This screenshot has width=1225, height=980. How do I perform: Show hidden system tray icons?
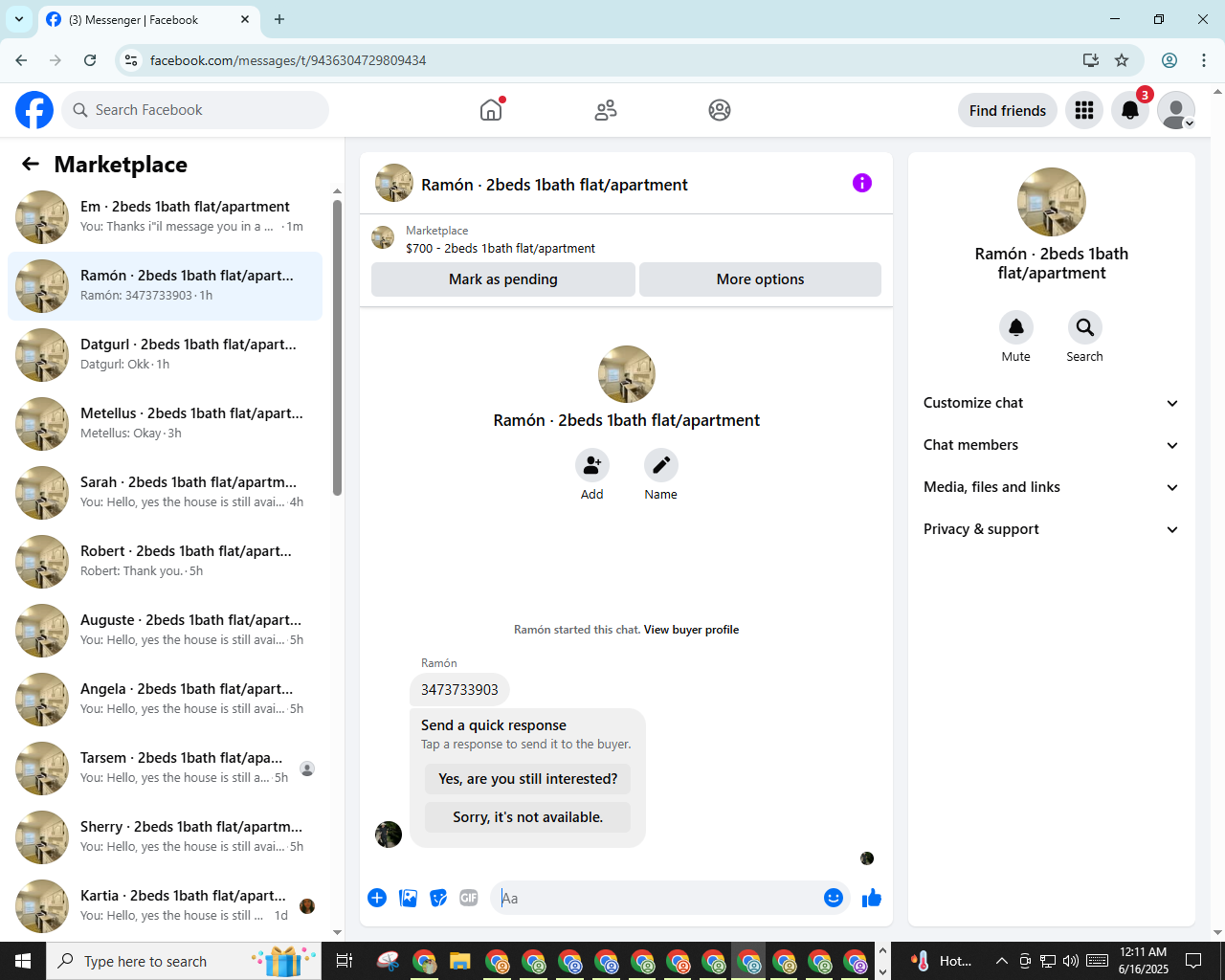click(1001, 961)
